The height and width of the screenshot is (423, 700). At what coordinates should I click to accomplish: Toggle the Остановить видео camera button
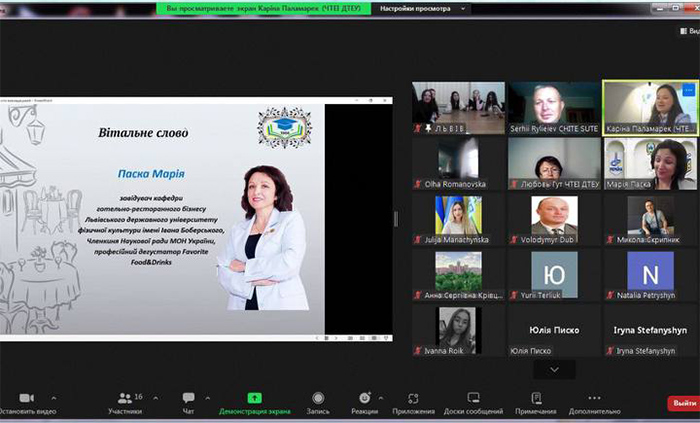click(x=25, y=402)
